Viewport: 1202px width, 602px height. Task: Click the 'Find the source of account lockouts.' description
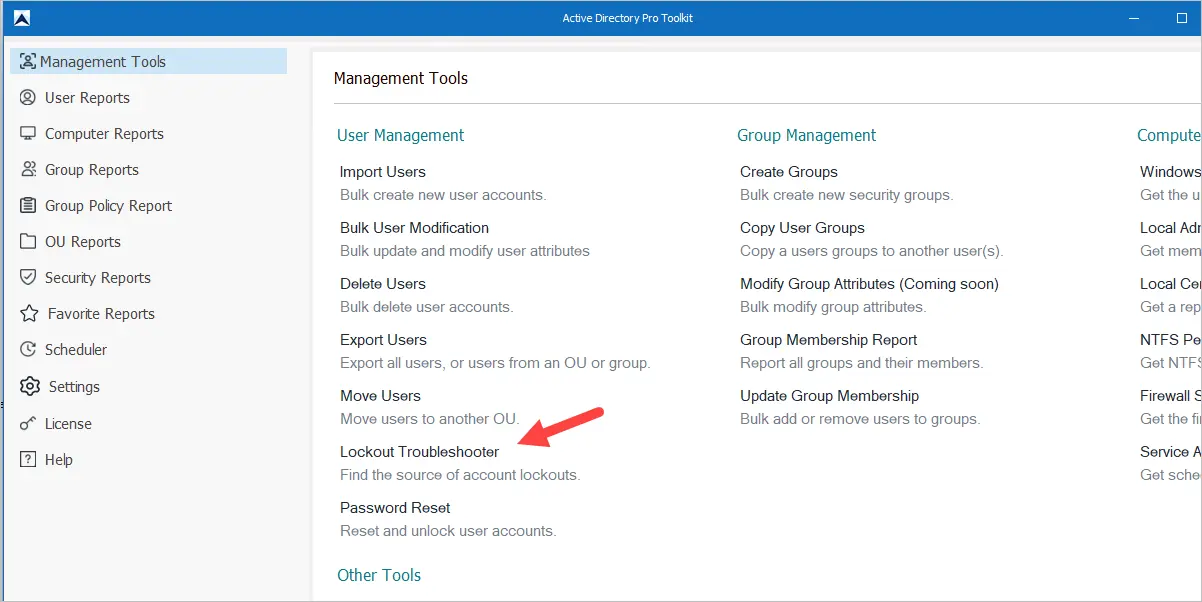460,474
